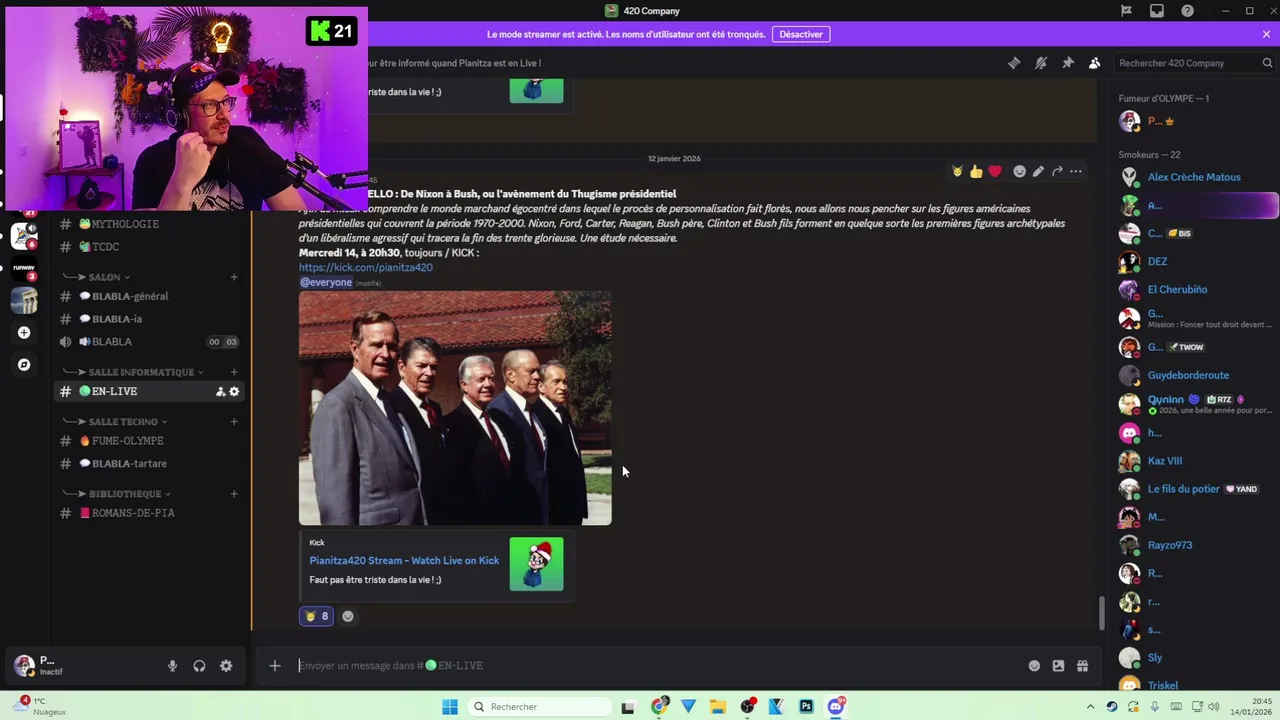Add channel to BIBLIOTHEQUE with plus
Viewport: 1280px width, 720px height.
[x=234, y=494]
